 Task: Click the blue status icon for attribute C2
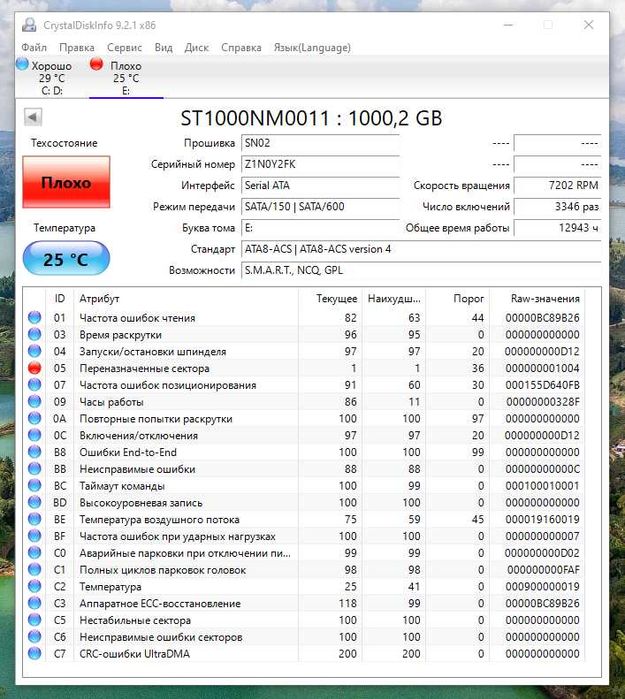click(x=34, y=586)
